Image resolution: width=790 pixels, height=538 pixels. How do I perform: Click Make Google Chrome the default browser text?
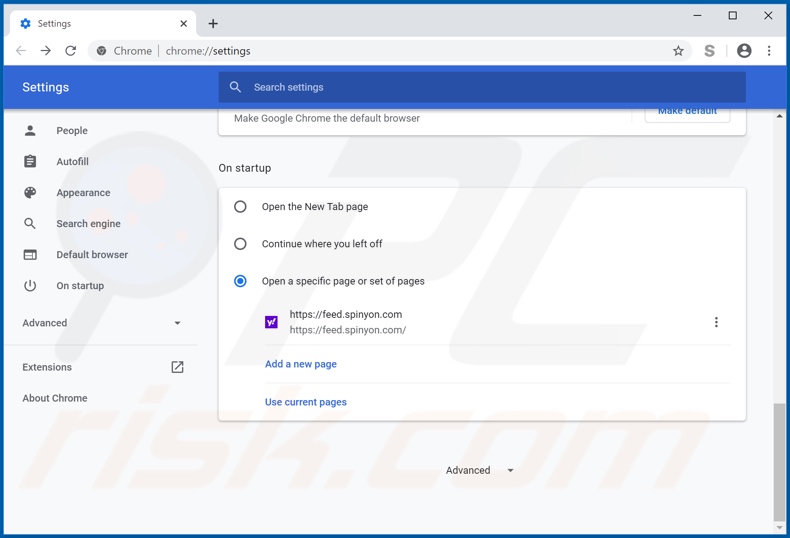click(x=326, y=118)
